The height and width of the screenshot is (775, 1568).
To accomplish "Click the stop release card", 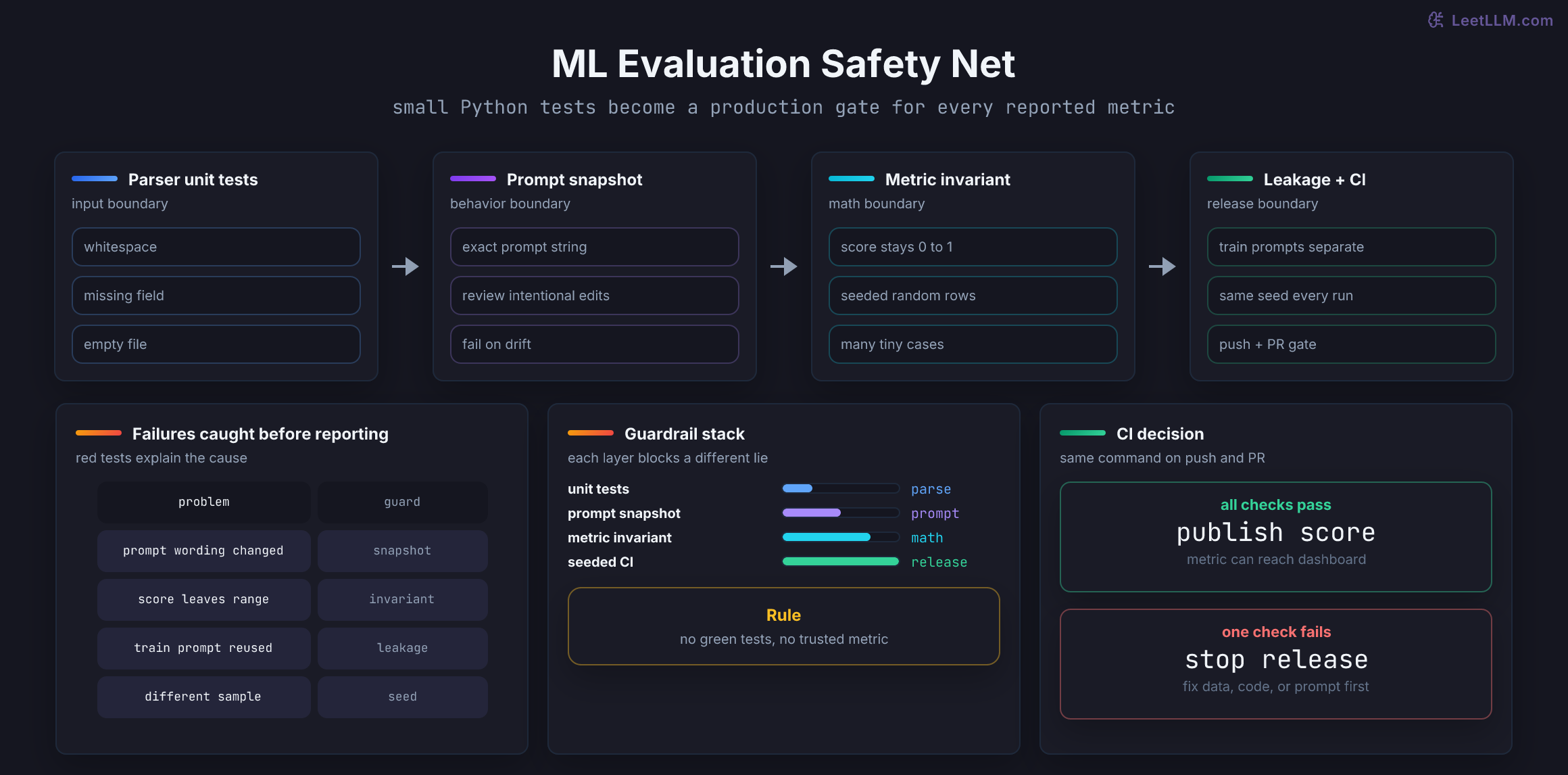I will (1276, 664).
